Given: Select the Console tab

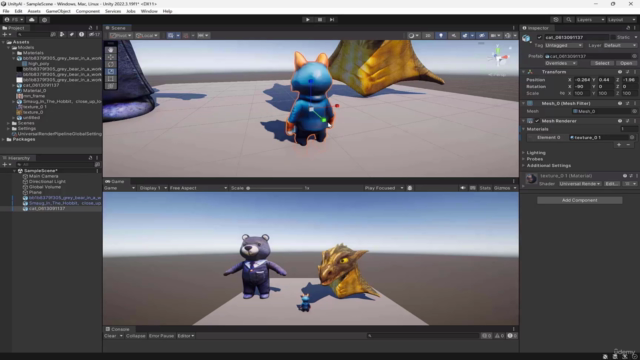Looking at the screenshot, I should click(x=118, y=329).
